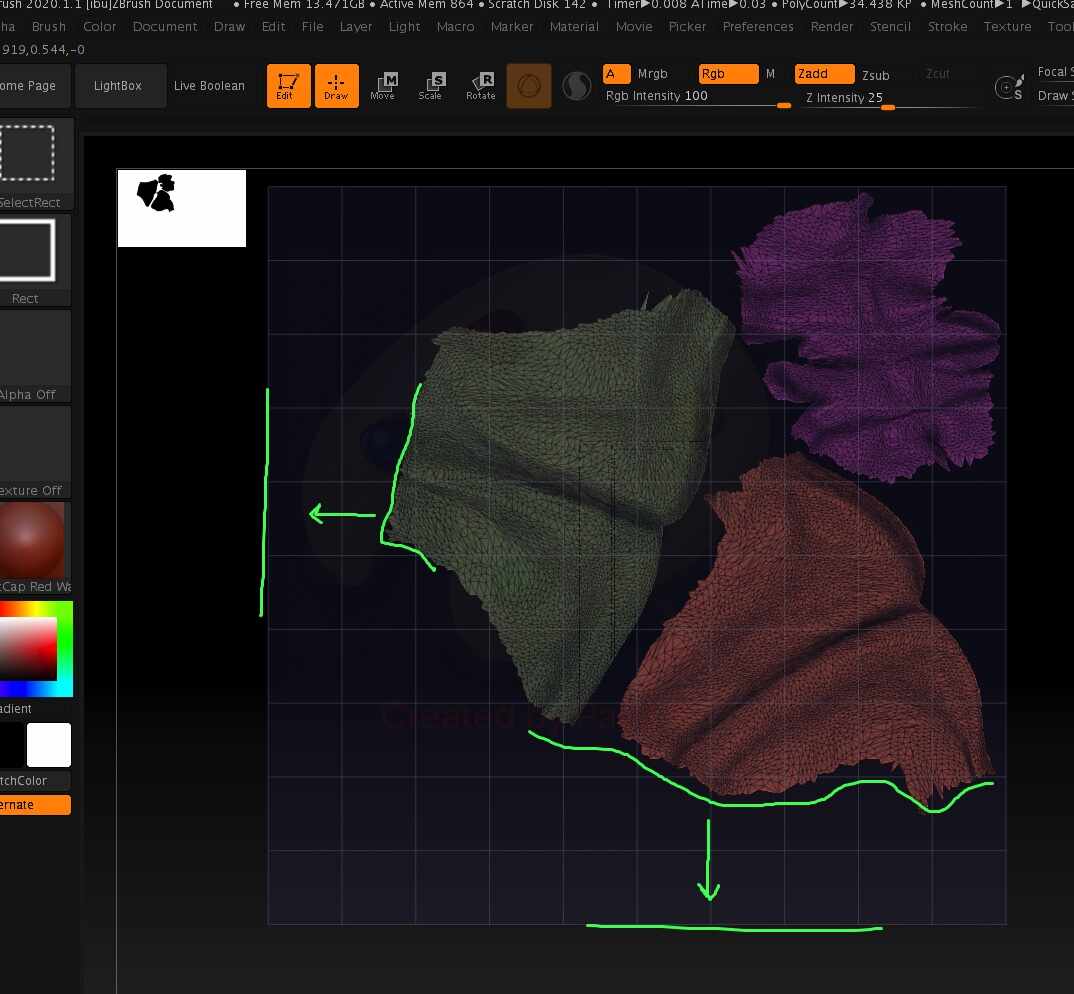Image resolution: width=1074 pixels, height=994 pixels.
Task: Open the Preferences menu
Action: click(x=758, y=27)
